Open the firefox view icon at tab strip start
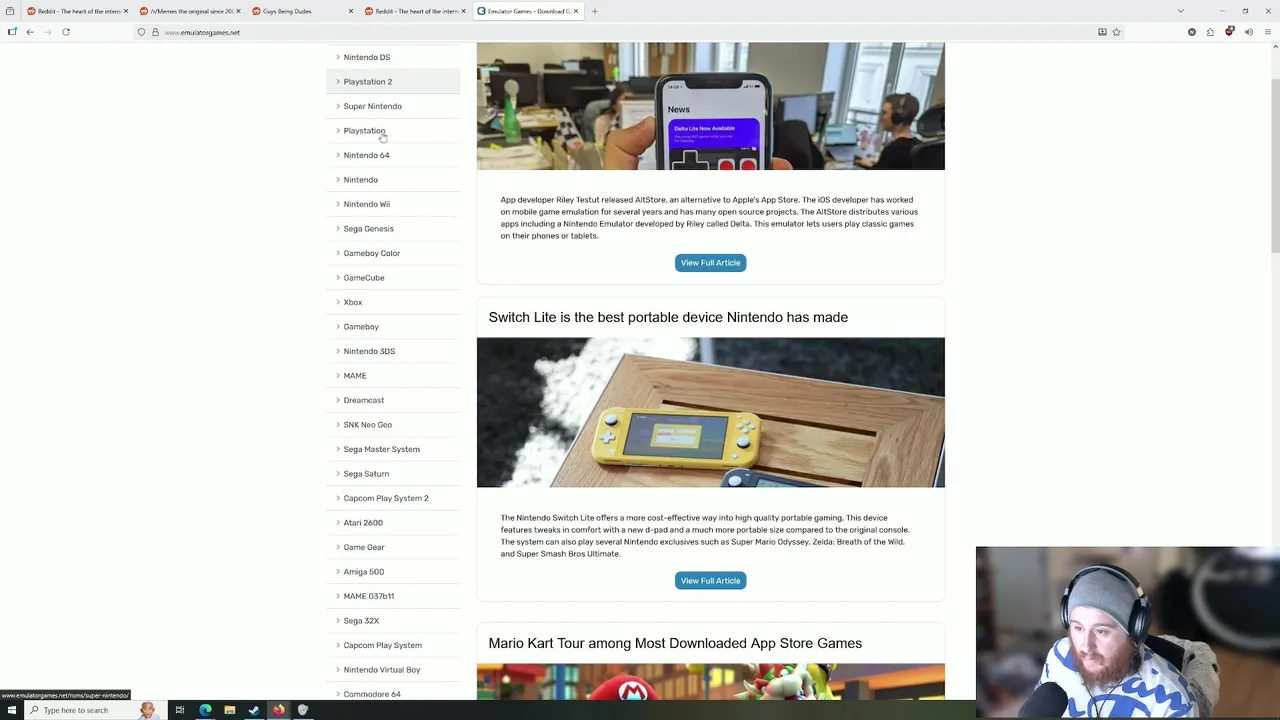The height and width of the screenshot is (720, 1280). click(10, 11)
